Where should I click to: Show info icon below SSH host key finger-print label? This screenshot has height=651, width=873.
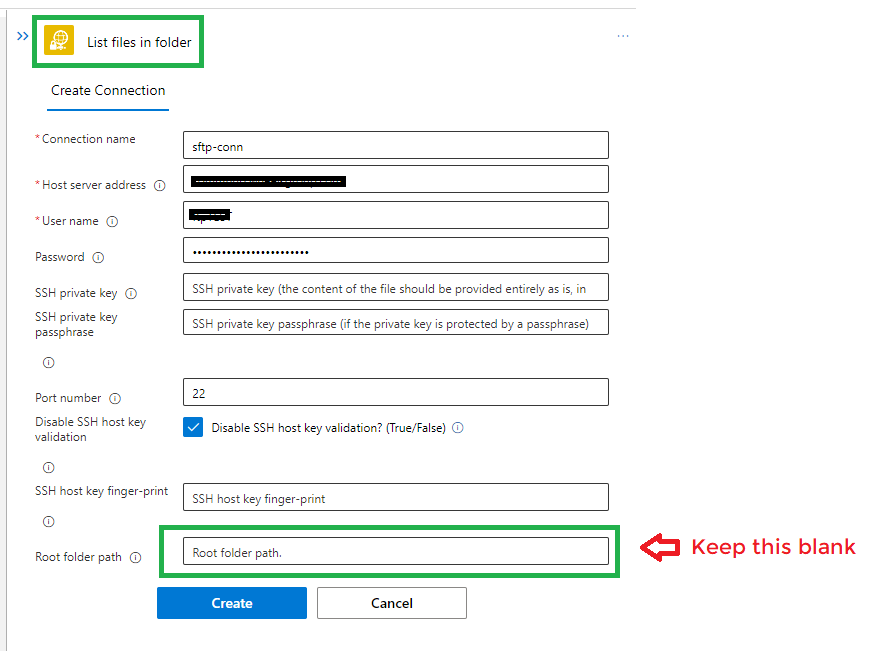[x=49, y=521]
